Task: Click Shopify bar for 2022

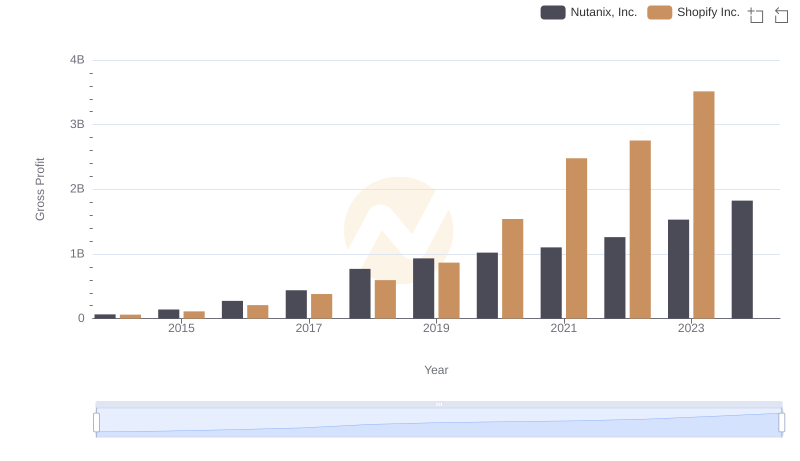Action: [x=640, y=229]
